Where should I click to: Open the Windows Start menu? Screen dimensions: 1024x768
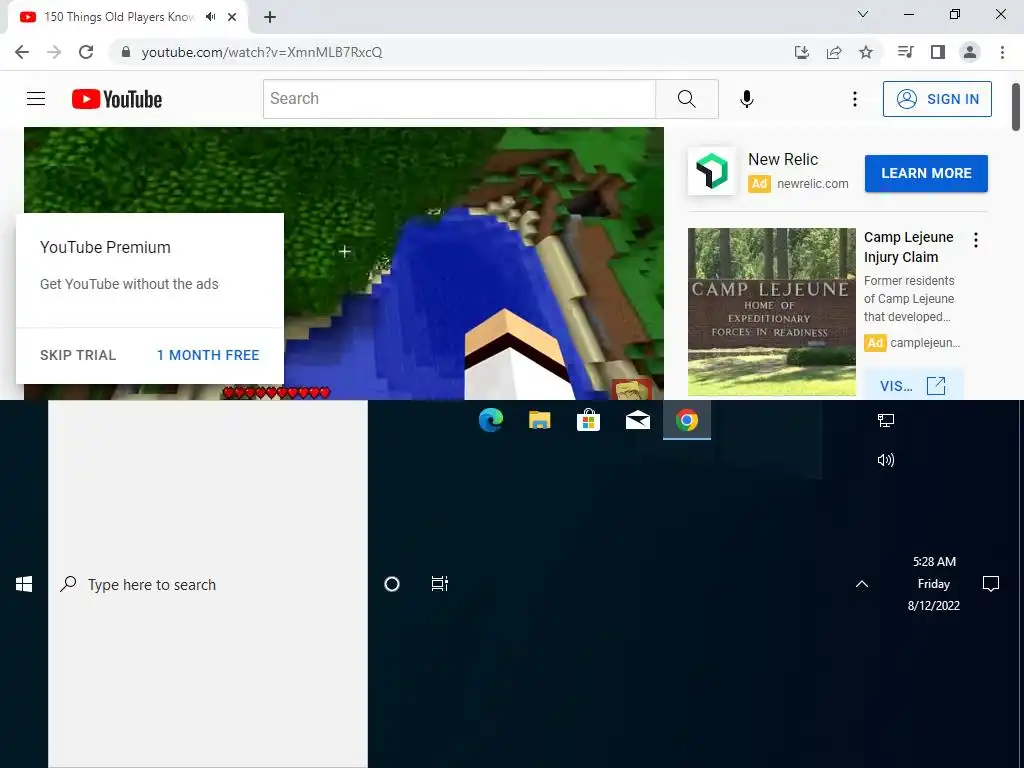click(24, 584)
